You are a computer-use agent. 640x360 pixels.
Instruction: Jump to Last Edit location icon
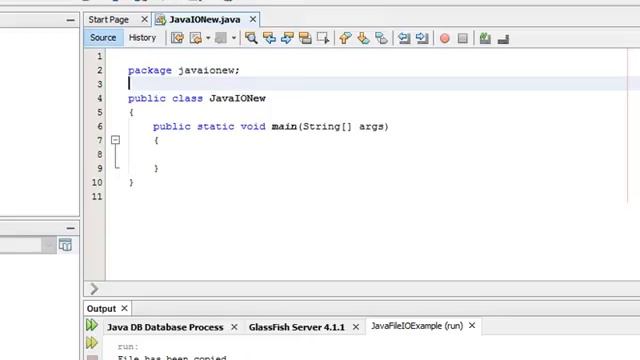178,38
